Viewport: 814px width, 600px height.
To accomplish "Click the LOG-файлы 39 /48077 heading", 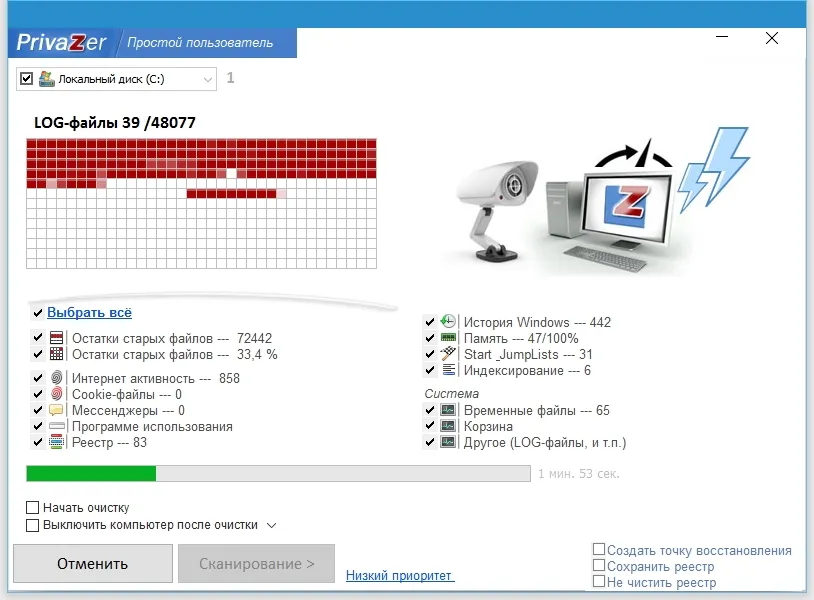I will [115, 122].
